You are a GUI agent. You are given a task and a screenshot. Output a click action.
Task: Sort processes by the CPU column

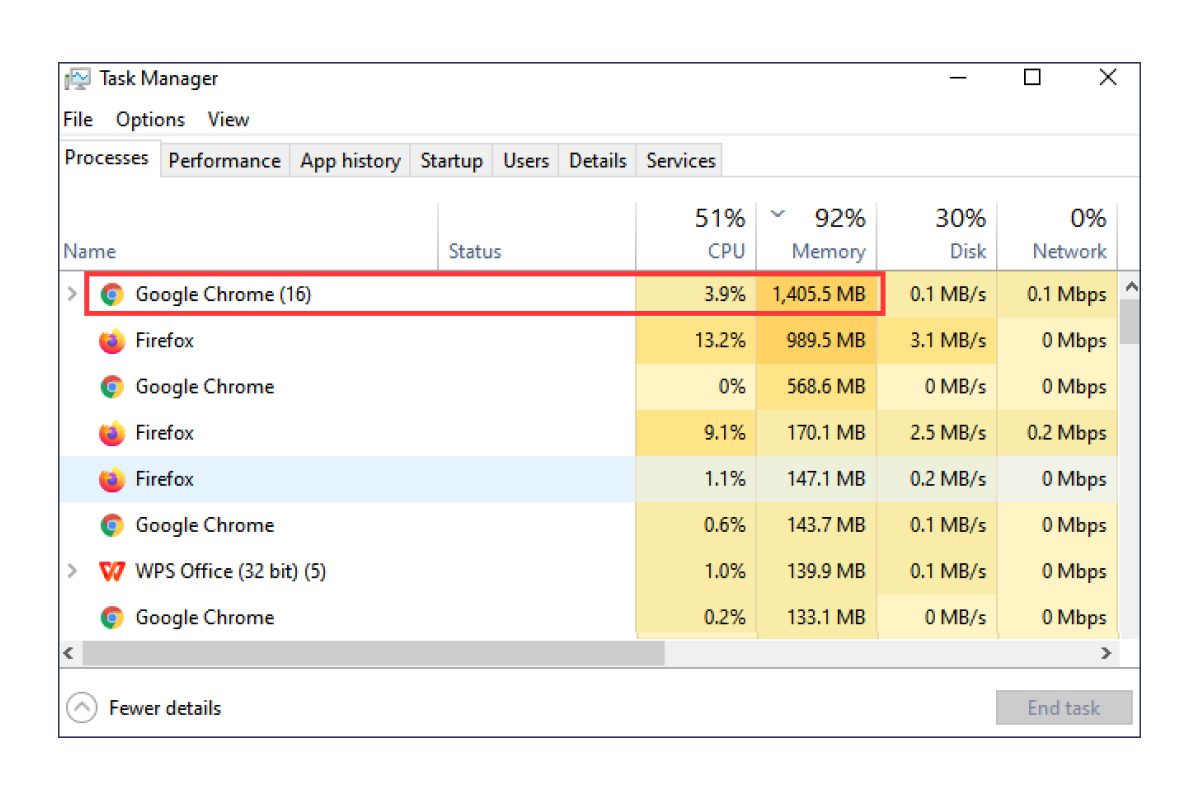(x=727, y=251)
